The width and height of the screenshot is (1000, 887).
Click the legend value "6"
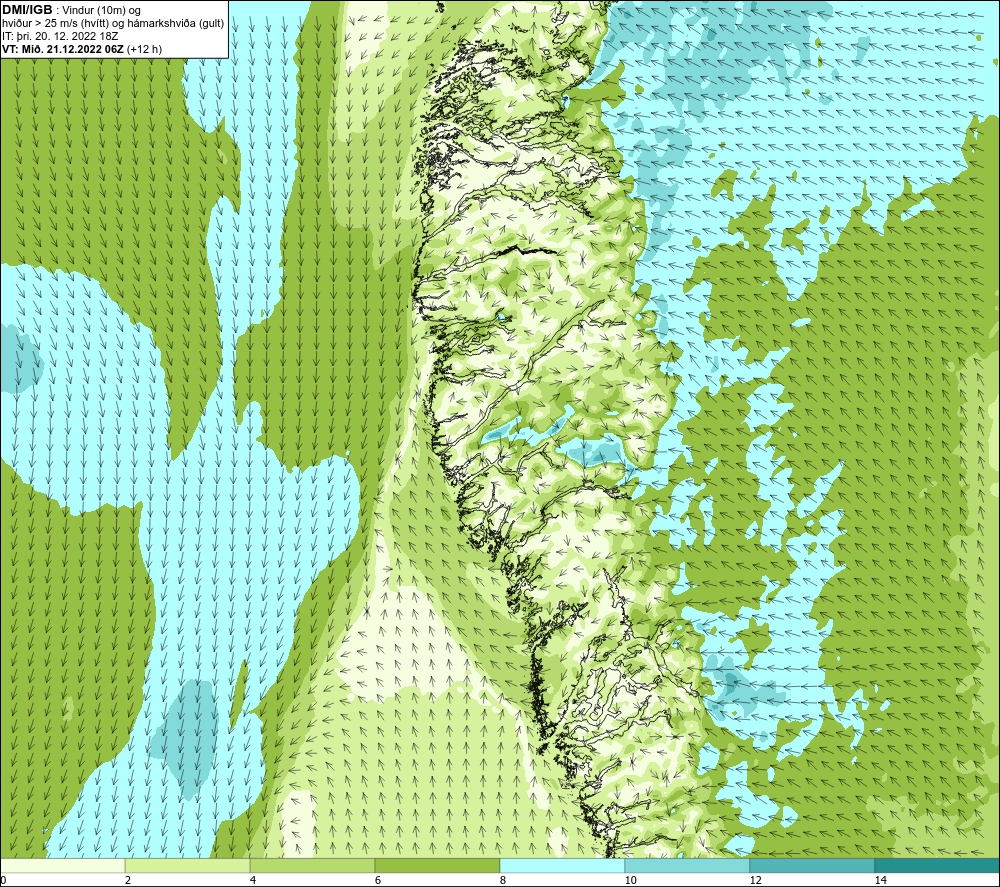point(378,880)
